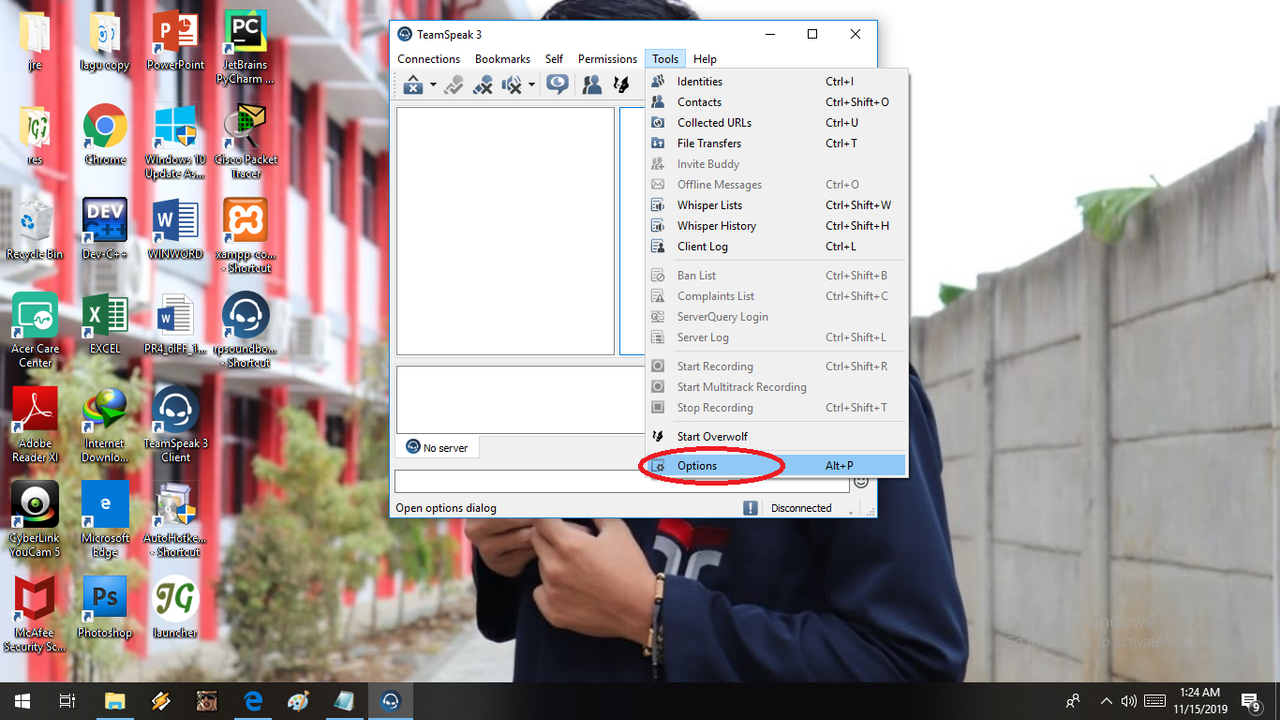1280x720 pixels.
Task: Click the Overwolf wolf icon in the toolbar
Action: (621, 86)
